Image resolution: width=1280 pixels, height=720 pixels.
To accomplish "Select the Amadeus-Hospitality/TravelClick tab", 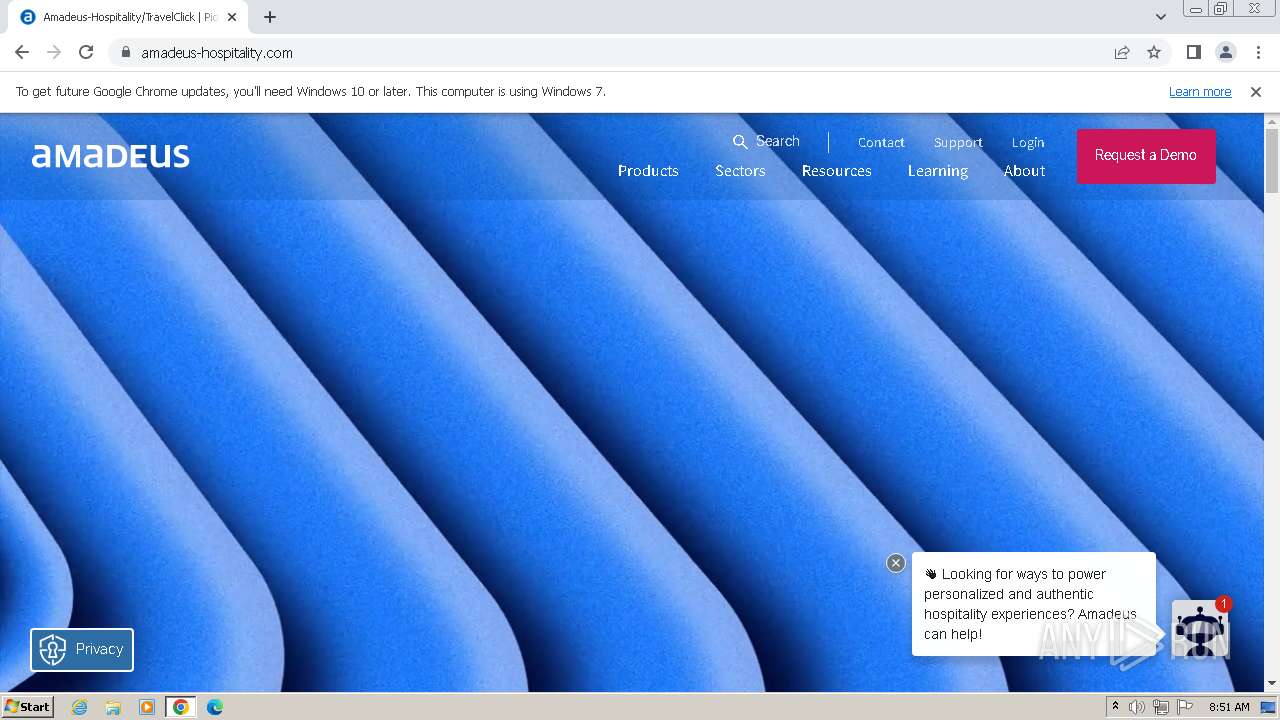I will pyautogui.click(x=129, y=17).
